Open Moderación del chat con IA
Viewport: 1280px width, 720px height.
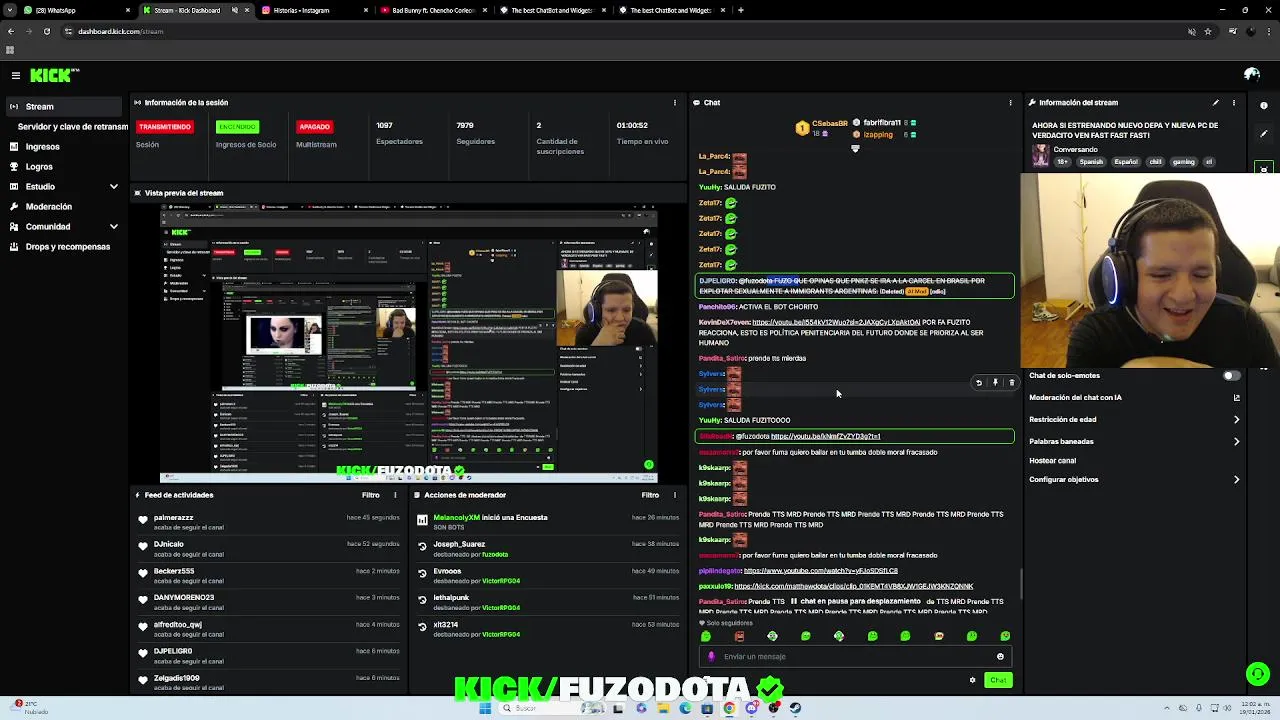click(x=1134, y=398)
